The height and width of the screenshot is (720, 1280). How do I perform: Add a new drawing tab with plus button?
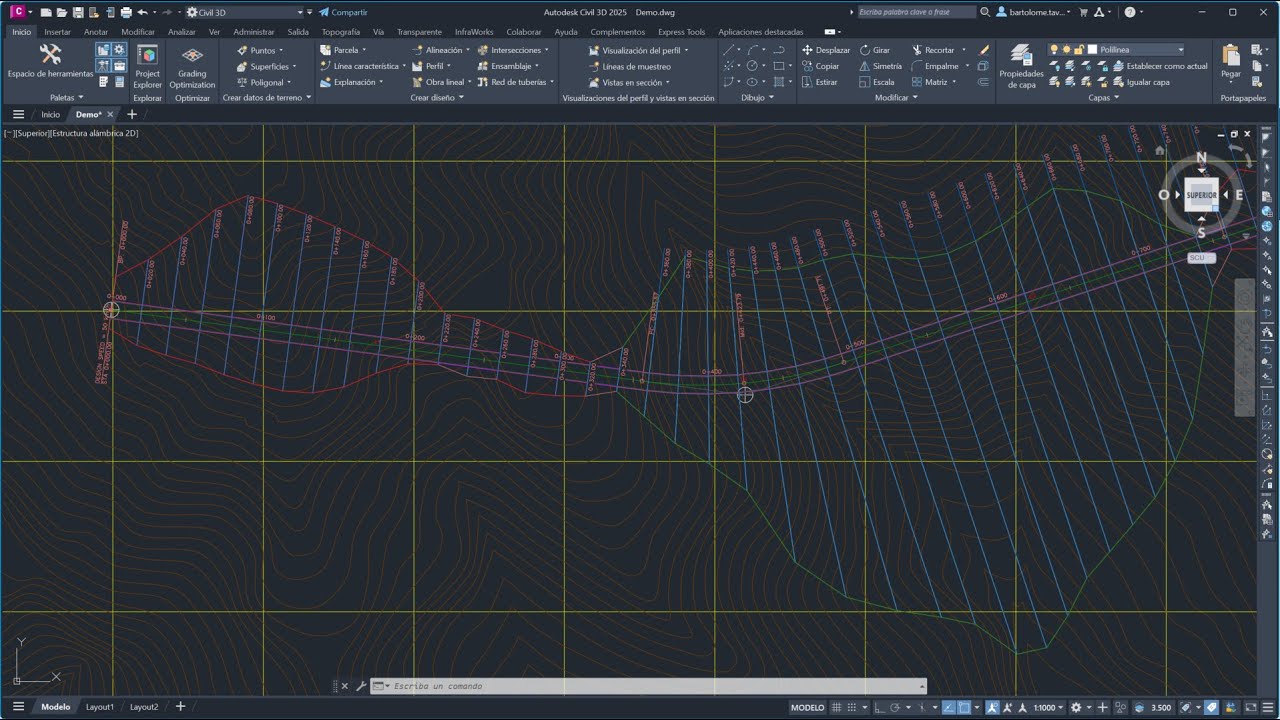131,114
